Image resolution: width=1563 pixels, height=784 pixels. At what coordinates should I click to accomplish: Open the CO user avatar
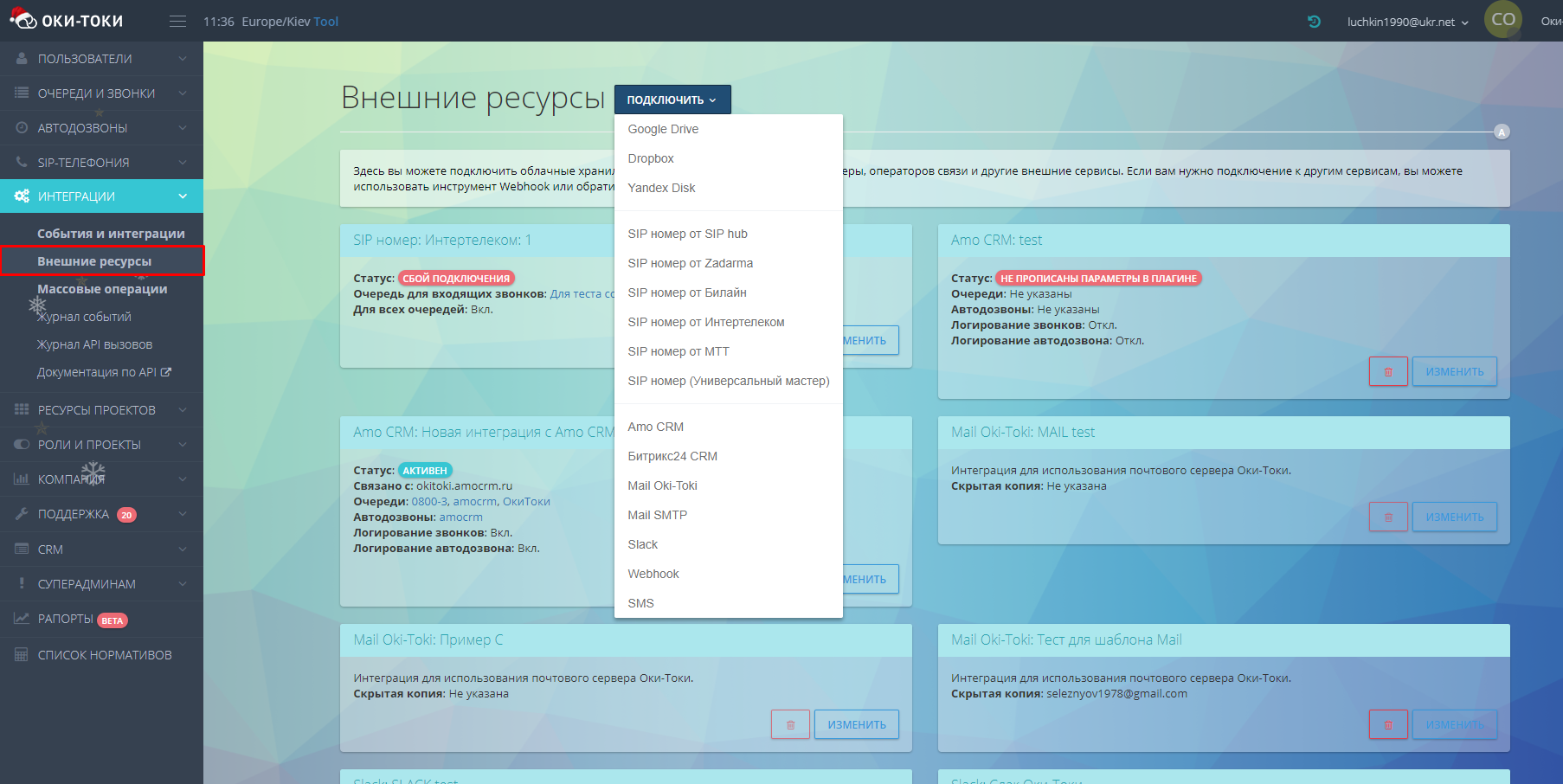1503,19
